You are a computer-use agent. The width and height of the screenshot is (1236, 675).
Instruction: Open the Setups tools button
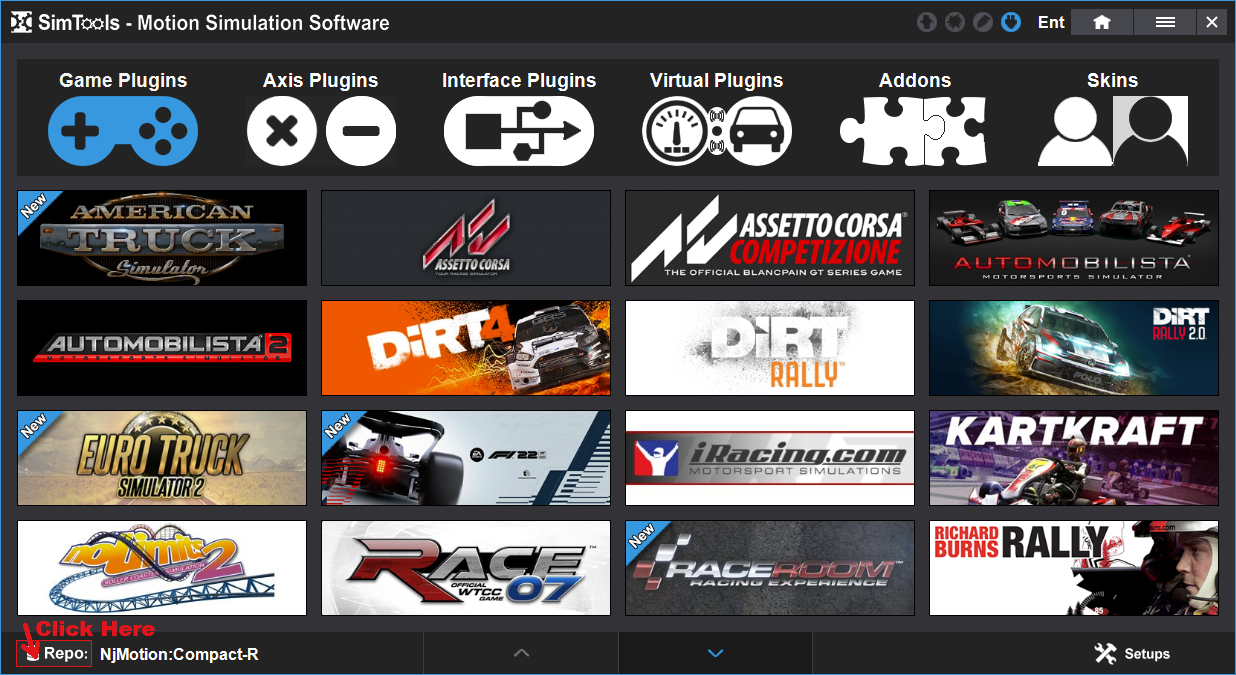click(1132, 654)
